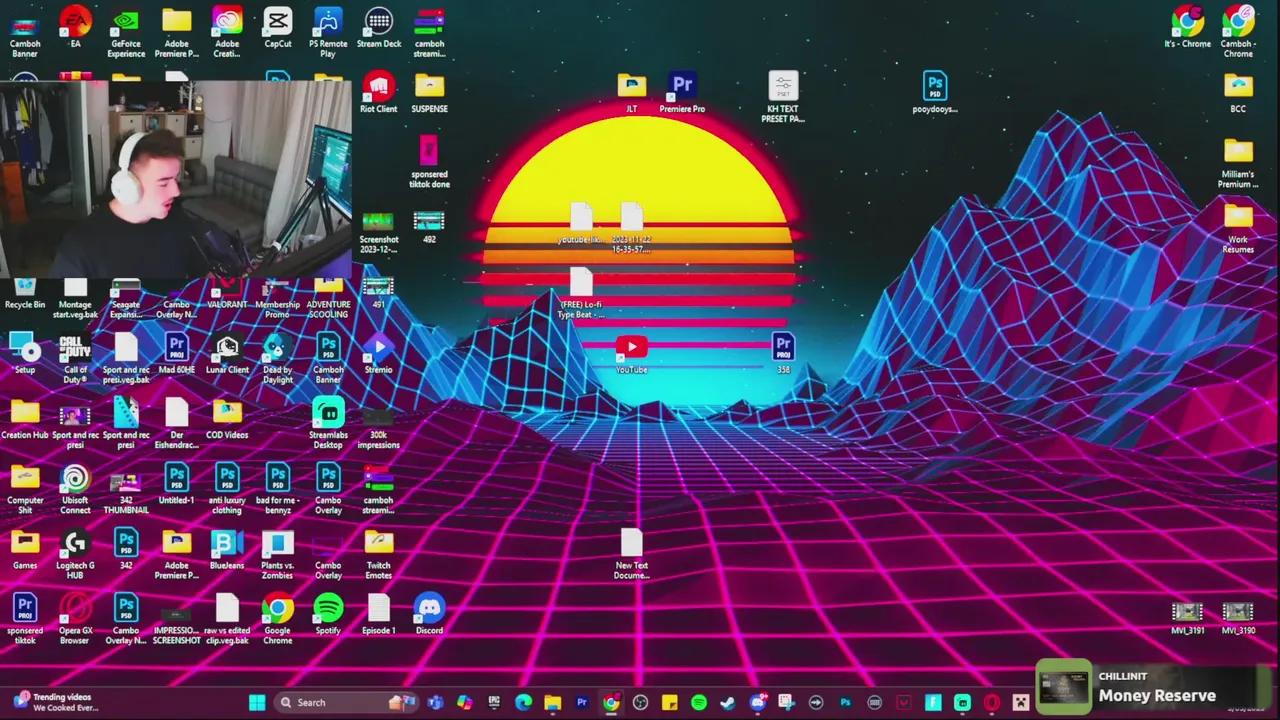Select the pooydooys... Photoshop file
The image size is (1280, 720).
coord(935,92)
